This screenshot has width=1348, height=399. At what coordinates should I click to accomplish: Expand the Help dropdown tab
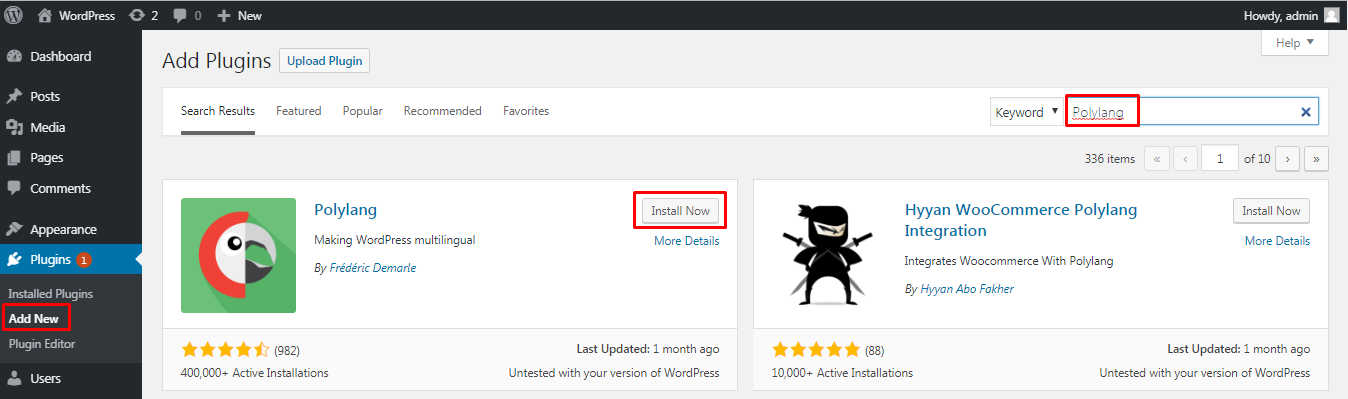[1294, 43]
